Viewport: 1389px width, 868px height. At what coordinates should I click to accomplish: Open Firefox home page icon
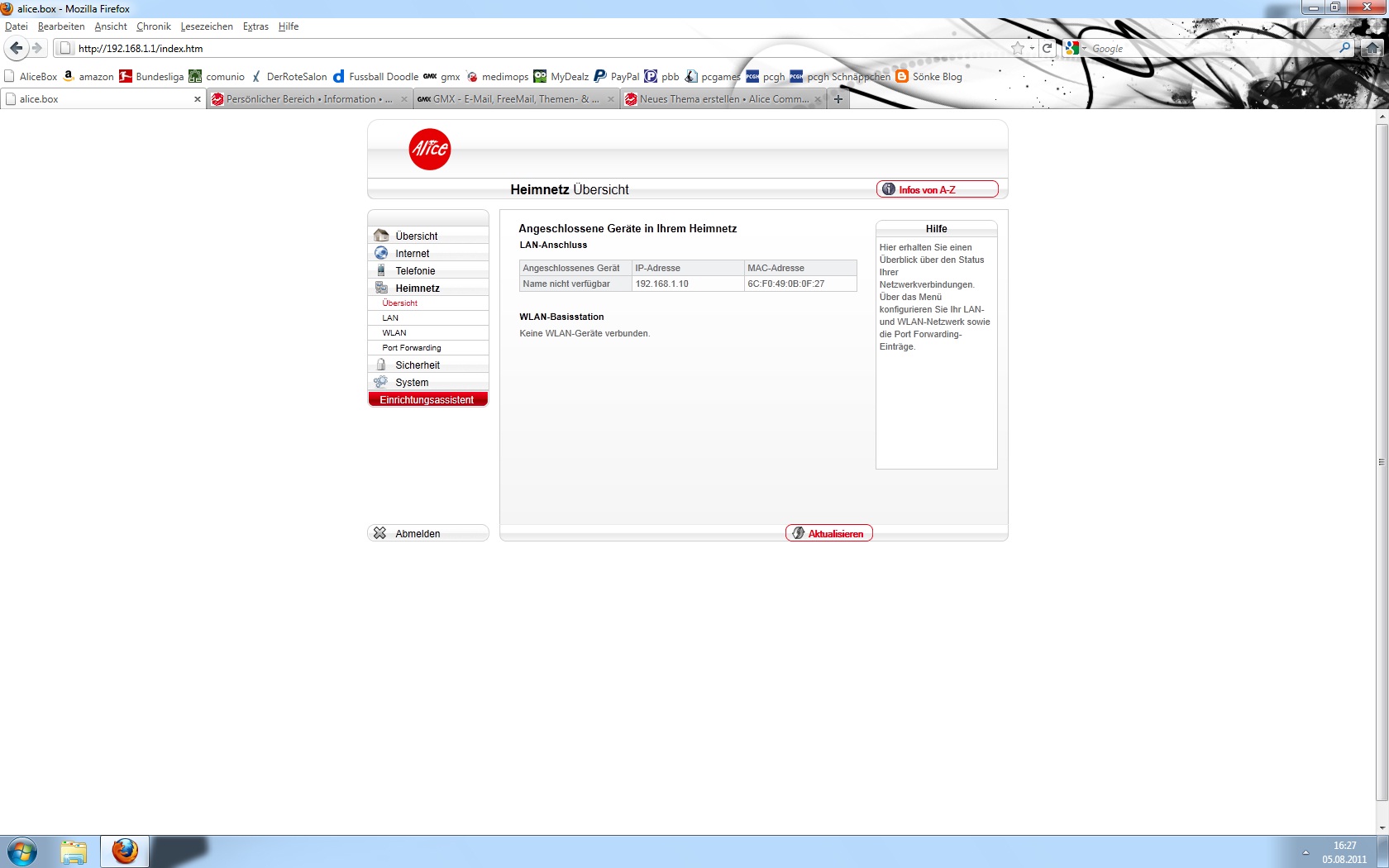(1372, 48)
